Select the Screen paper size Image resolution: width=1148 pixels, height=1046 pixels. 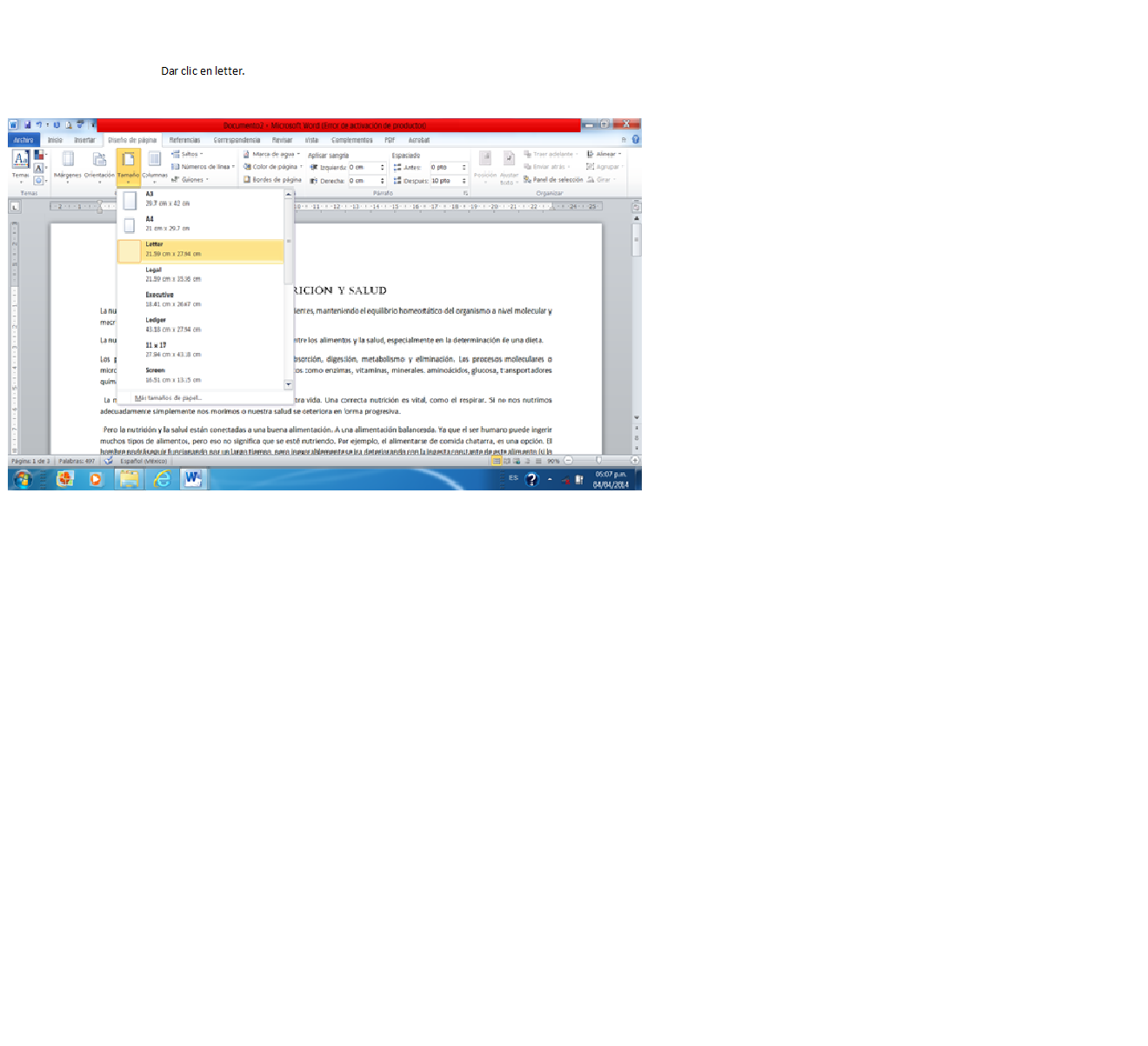[201, 376]
